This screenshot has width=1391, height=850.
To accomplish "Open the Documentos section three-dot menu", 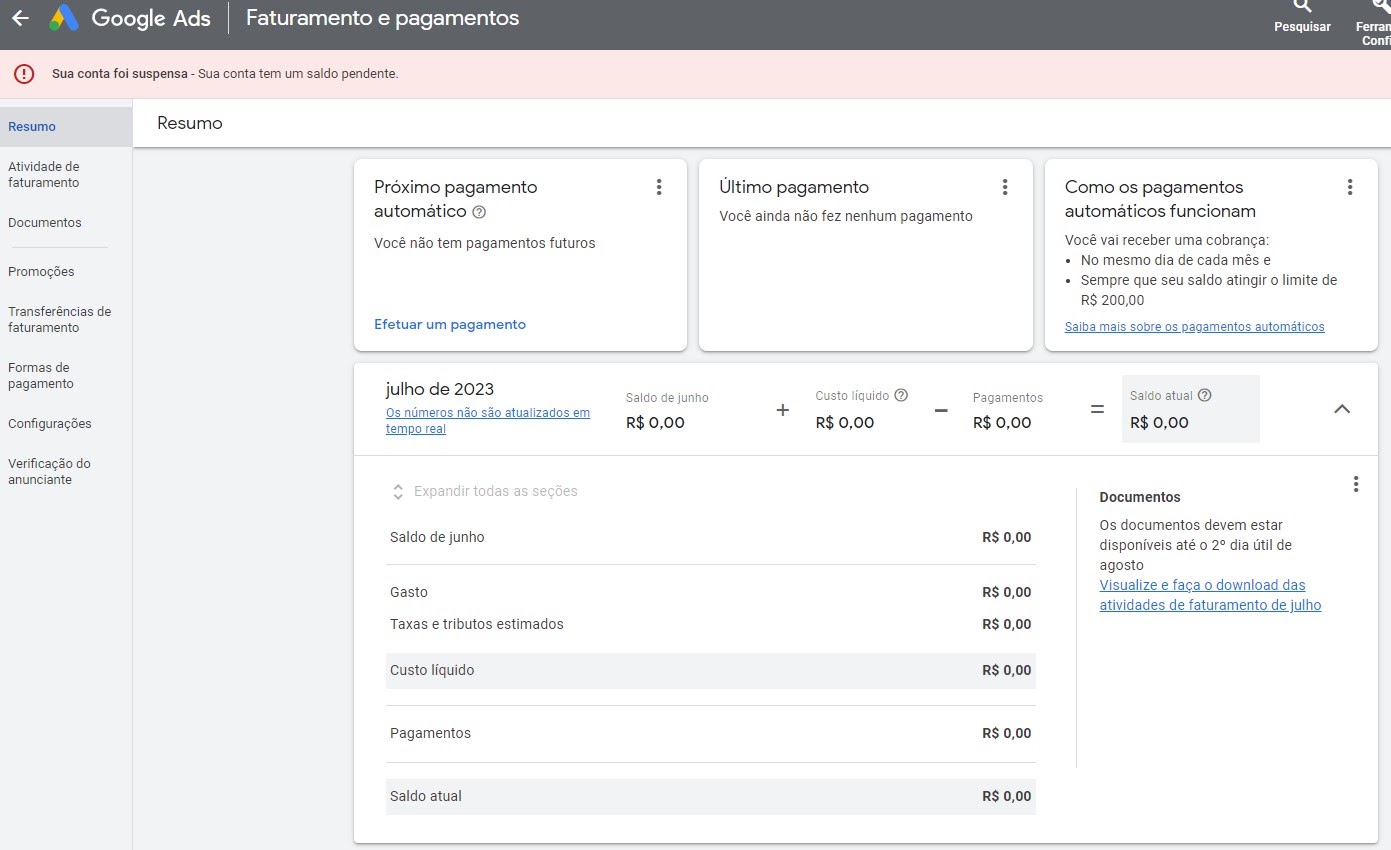I will pos(1355,484).
